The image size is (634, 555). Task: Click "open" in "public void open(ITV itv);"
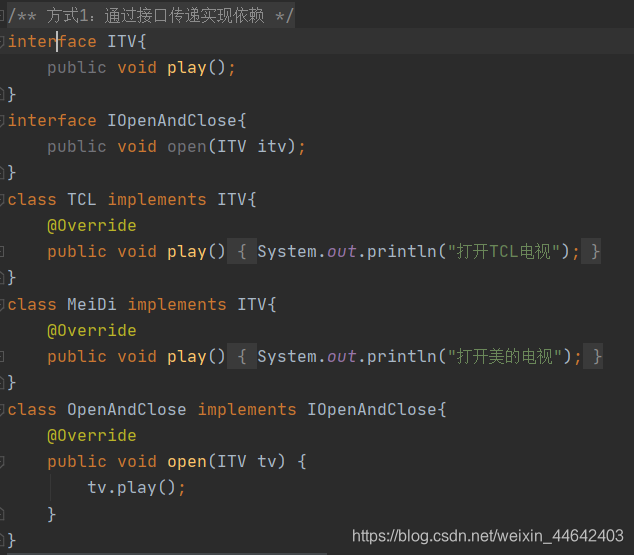(x=187, y=147)
